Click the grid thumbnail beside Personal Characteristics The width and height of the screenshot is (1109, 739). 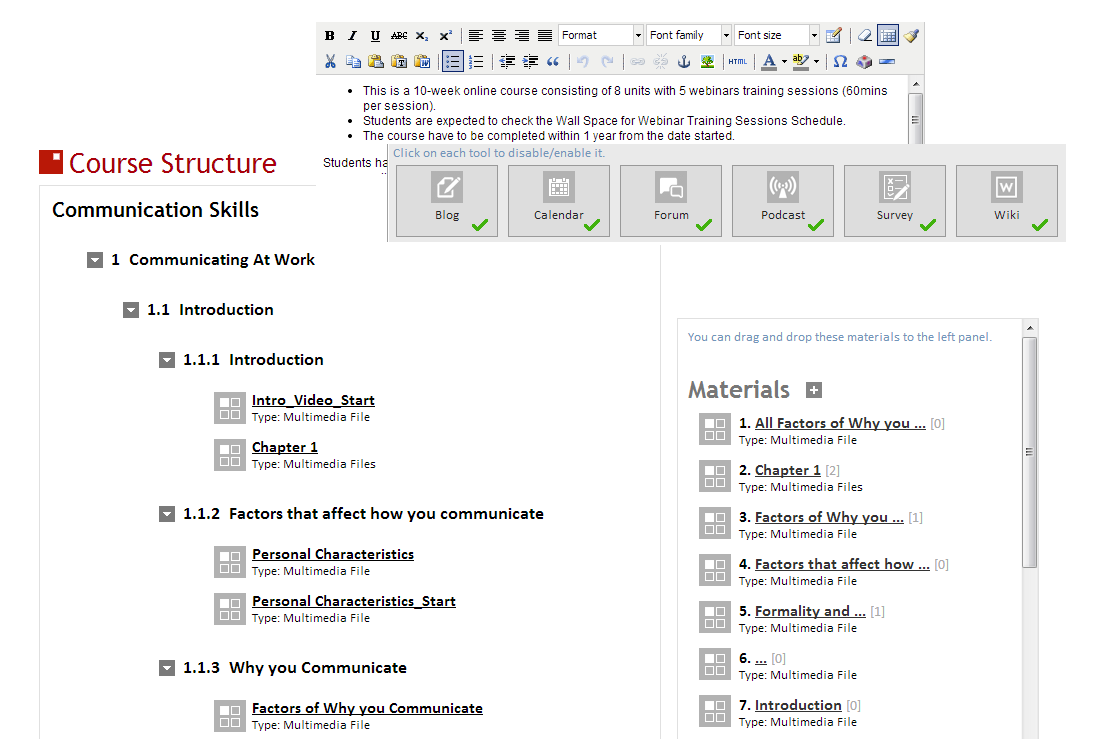pyautogui.click(x=230, y=562)
